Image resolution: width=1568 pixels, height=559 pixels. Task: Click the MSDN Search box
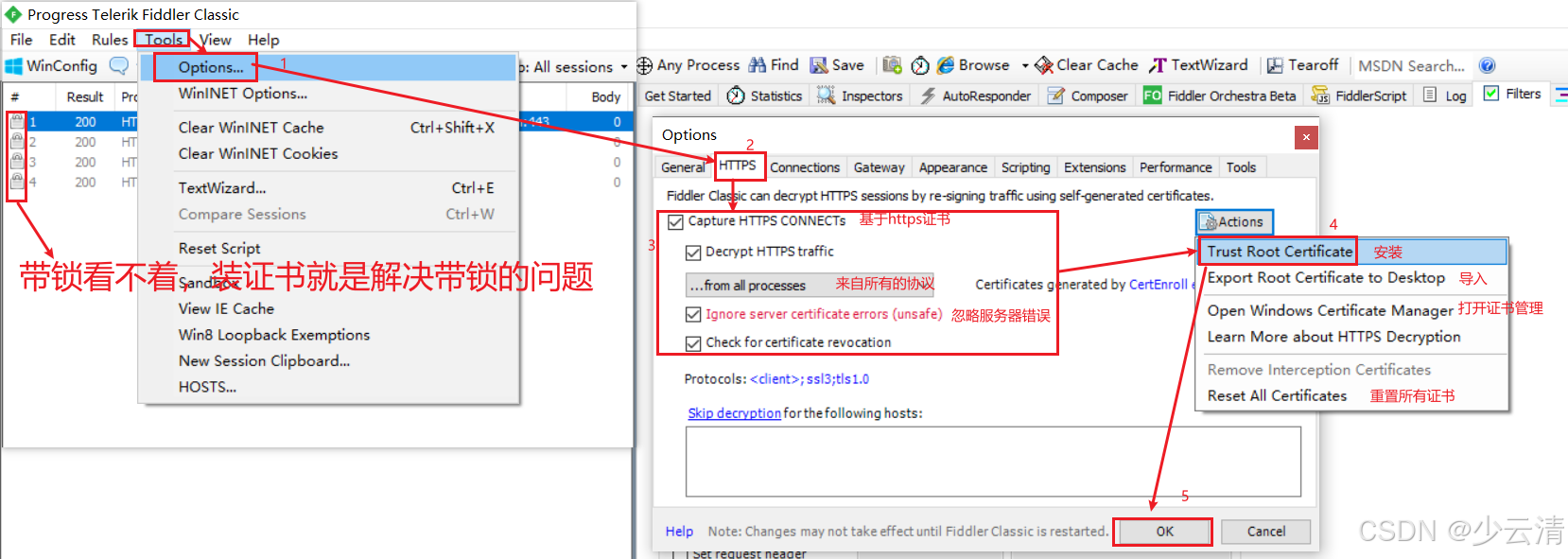[1411, 66]
